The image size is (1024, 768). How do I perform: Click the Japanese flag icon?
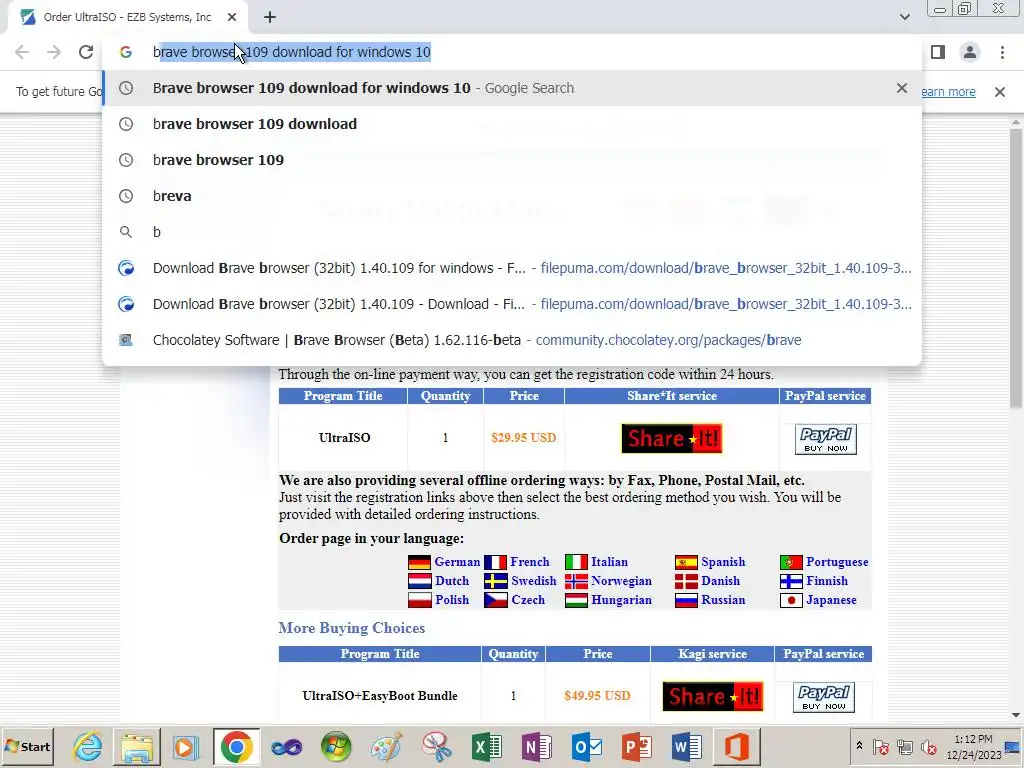tap(791, 600)
